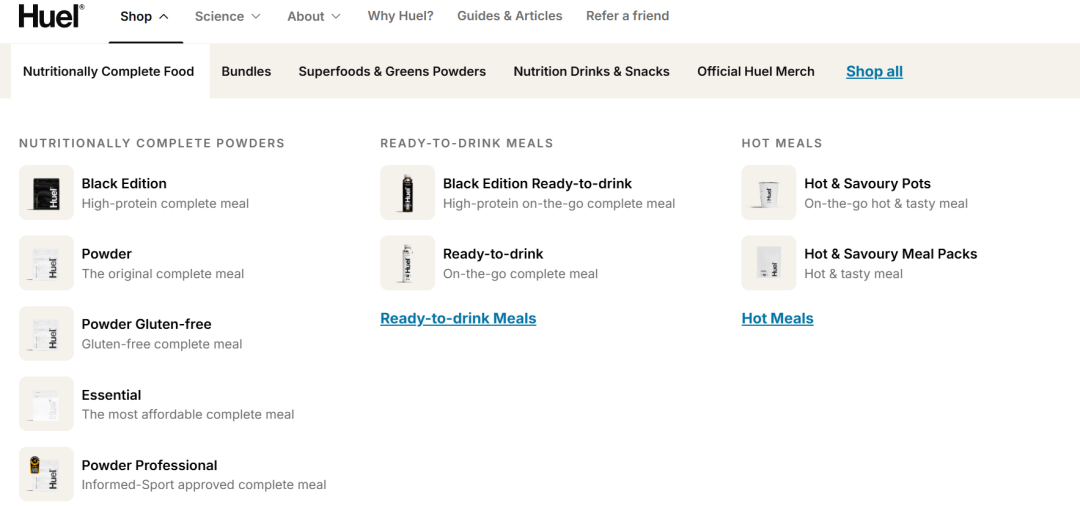Click 'High-protein complete meal' description

(x=165, y=204)
